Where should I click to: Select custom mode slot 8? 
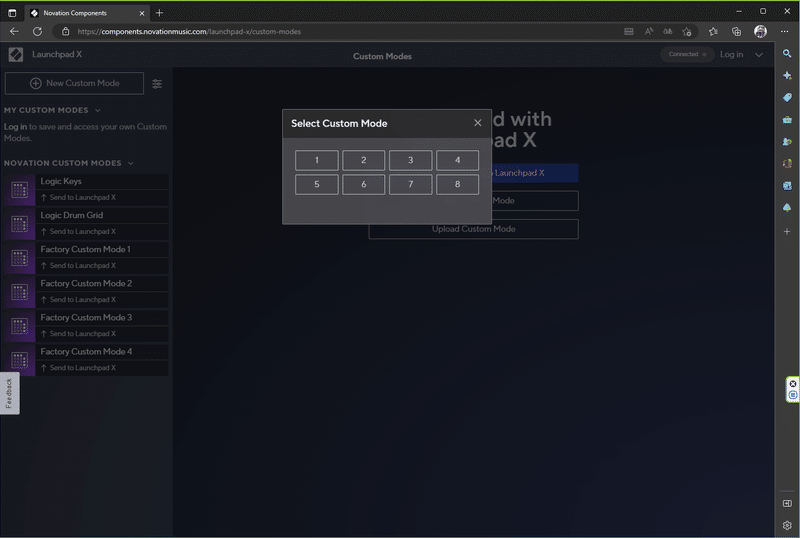457,184
